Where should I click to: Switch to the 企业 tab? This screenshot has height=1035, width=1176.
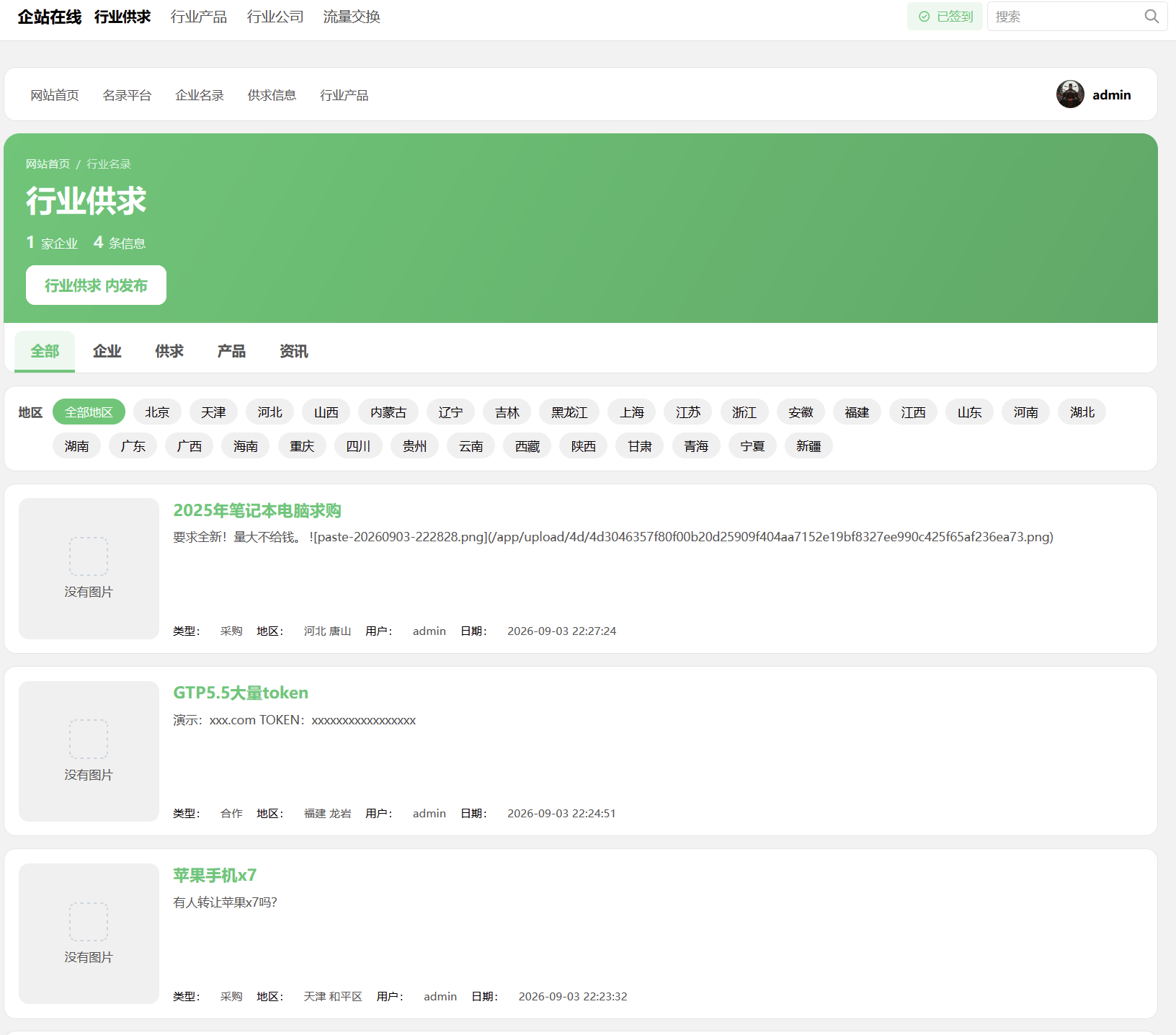pyautogui.click(x=107, y=351)
